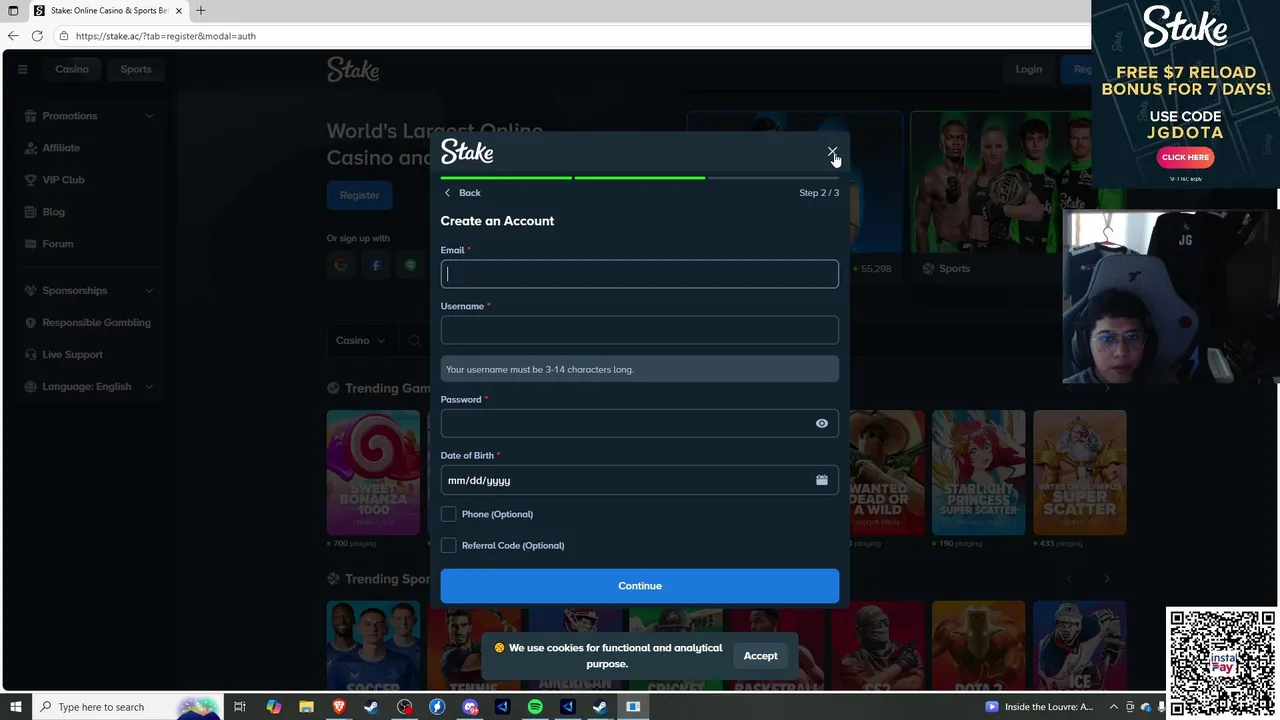Open Task View from the taskbar
This screenshot has height=720, width=1280.
pyautogui.click(x=240, y=707)
